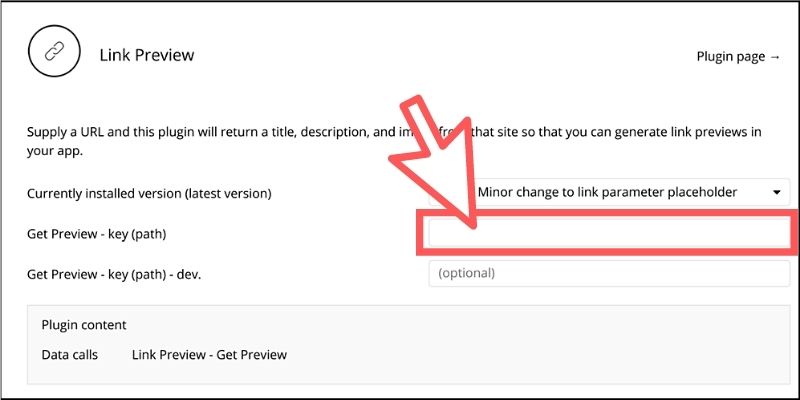The image size is (800, 400).
Task: Click the version dropdown caret arrow
Action: point(777,193)
